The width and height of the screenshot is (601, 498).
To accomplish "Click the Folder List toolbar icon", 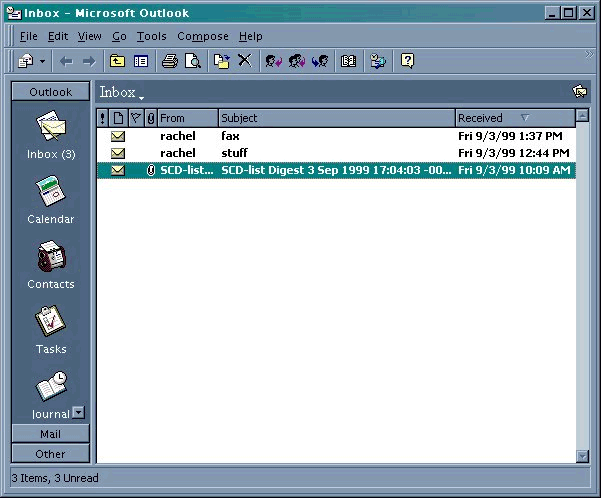I will tap(141, 61).
